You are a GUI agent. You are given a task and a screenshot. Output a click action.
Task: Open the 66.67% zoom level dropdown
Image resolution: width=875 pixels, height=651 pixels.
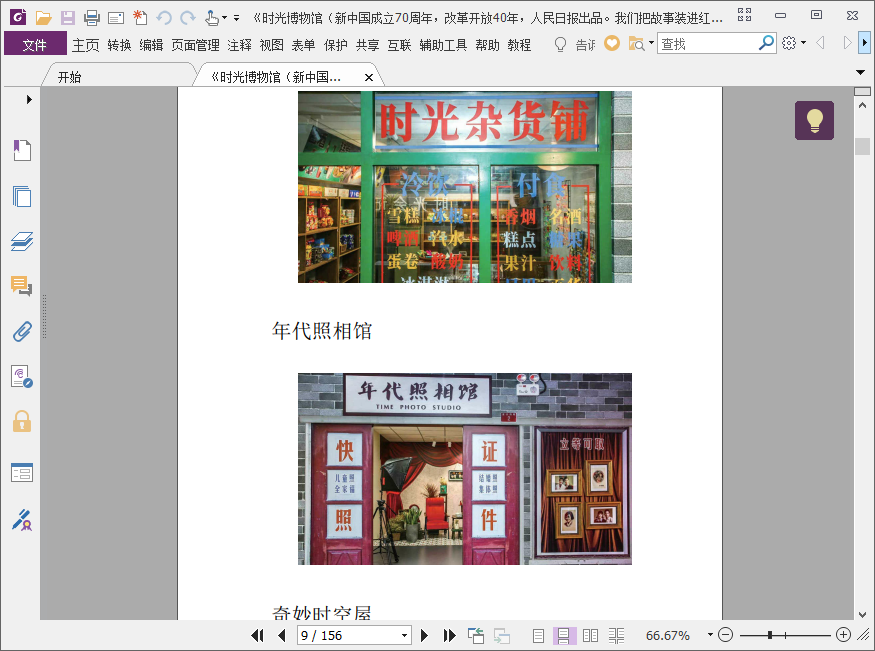coord(710,635)
